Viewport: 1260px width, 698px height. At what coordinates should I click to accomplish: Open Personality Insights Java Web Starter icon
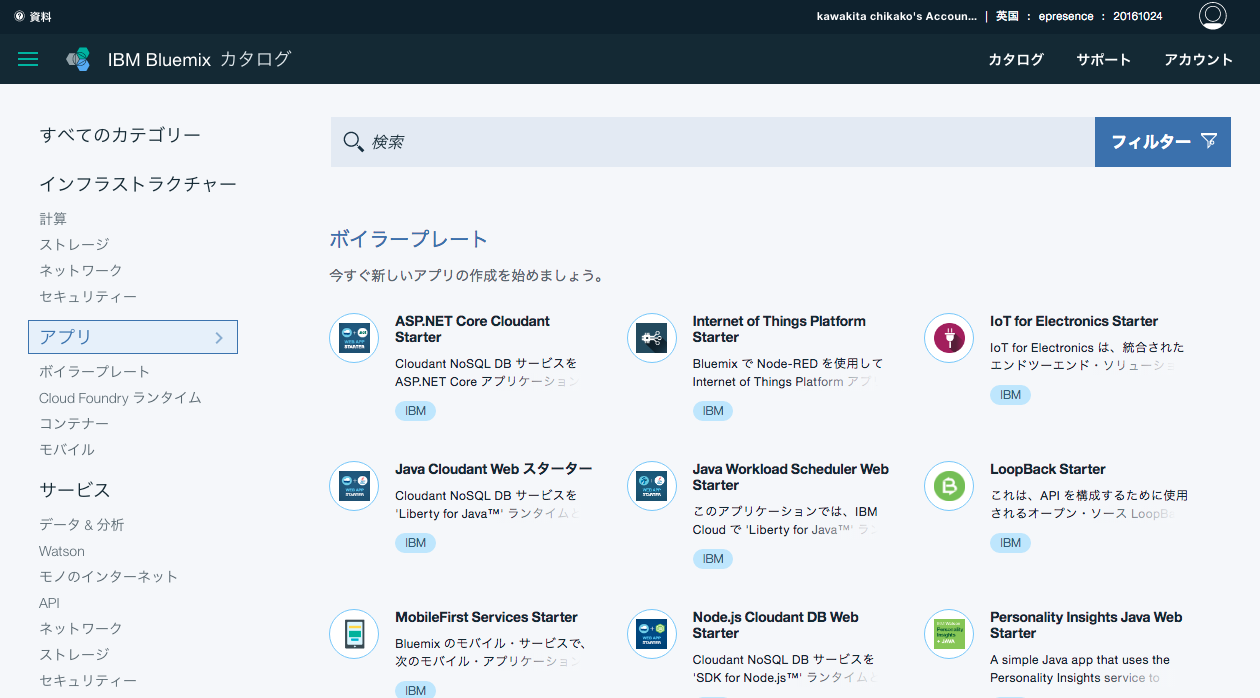pos(949,634)
